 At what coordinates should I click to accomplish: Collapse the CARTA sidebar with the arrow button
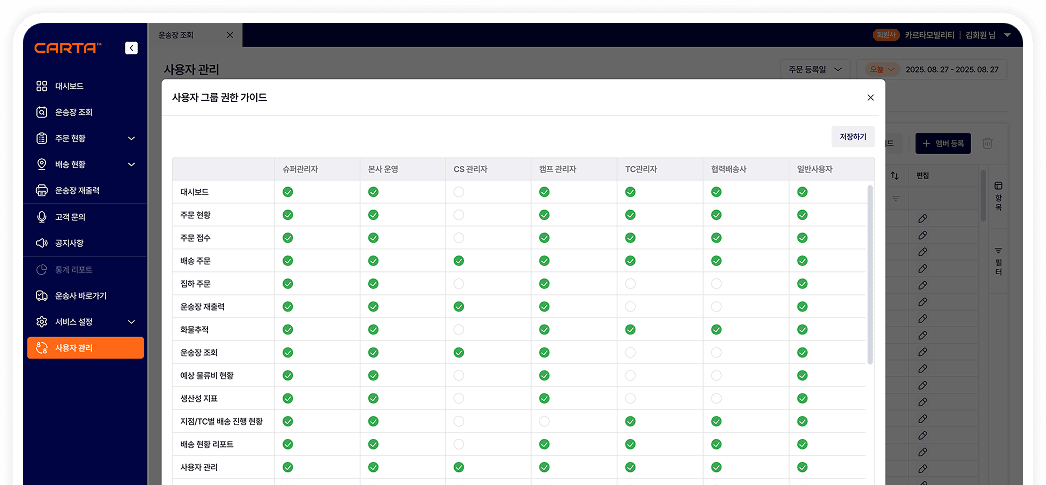tap(131, 48)
